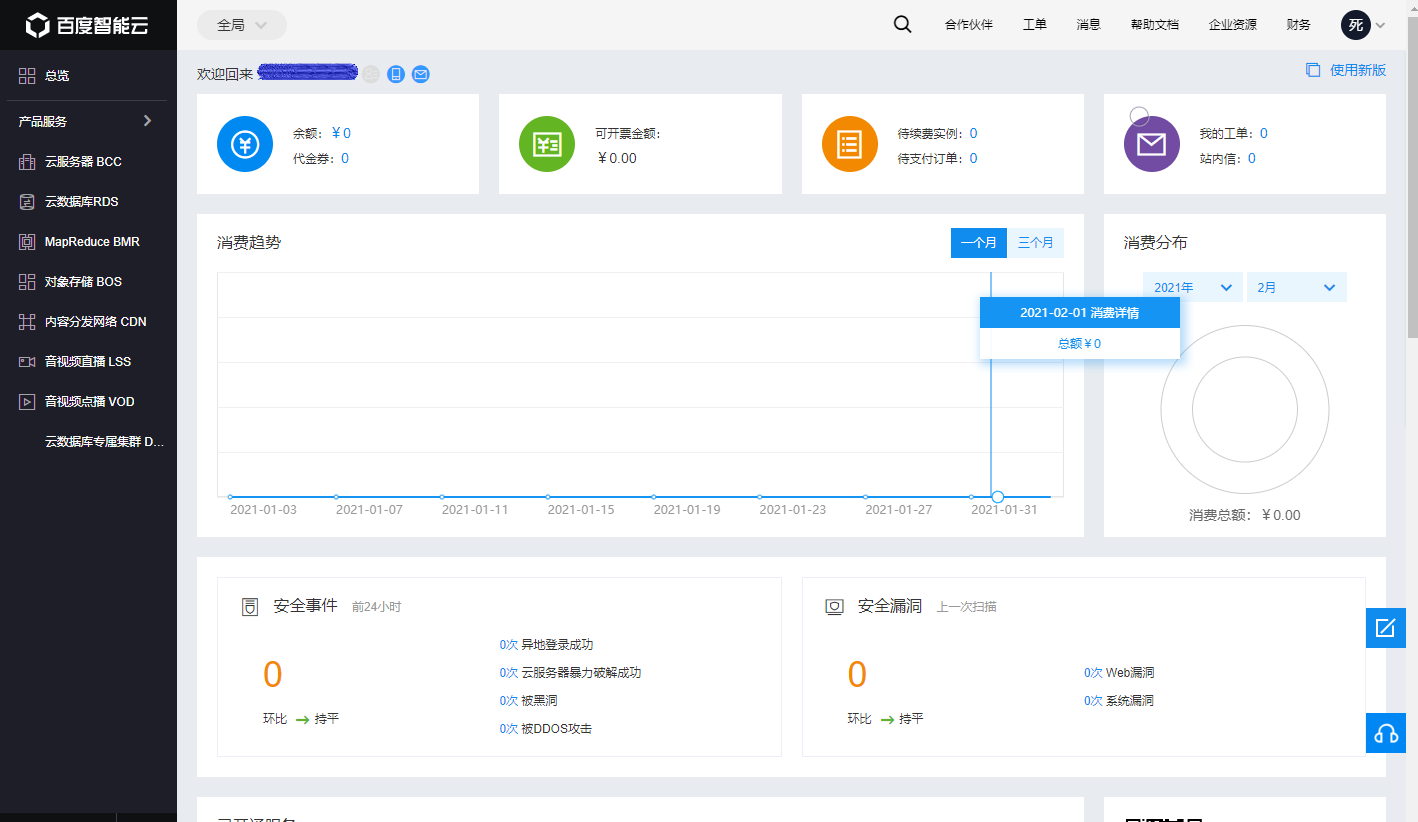Click the 0次 异地登录成功 entry
Screen dimensions: 1418x822
point(546,645)
